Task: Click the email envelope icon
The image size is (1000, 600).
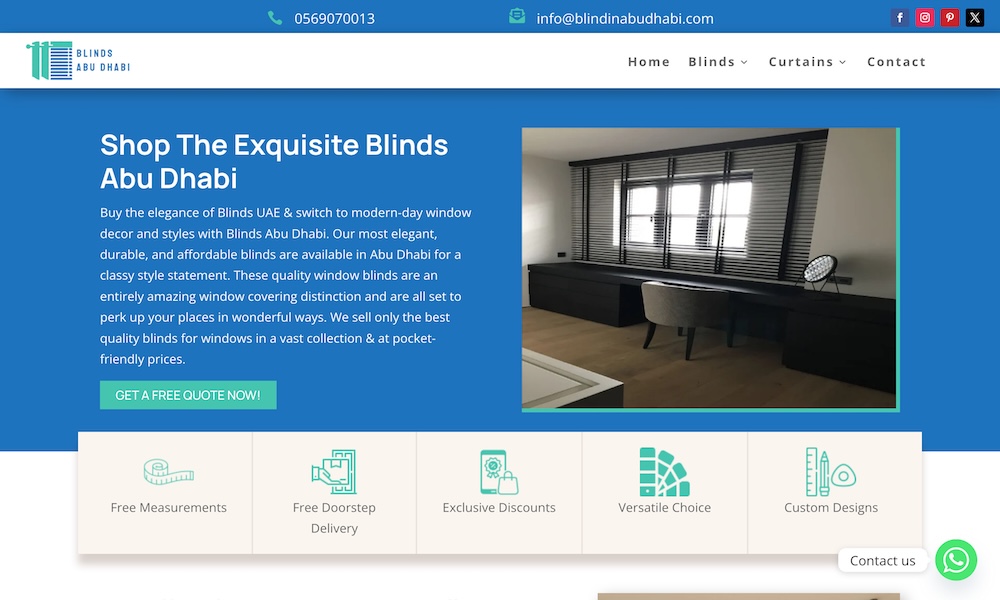Action: pyautogui.click(x=517, y=17)
